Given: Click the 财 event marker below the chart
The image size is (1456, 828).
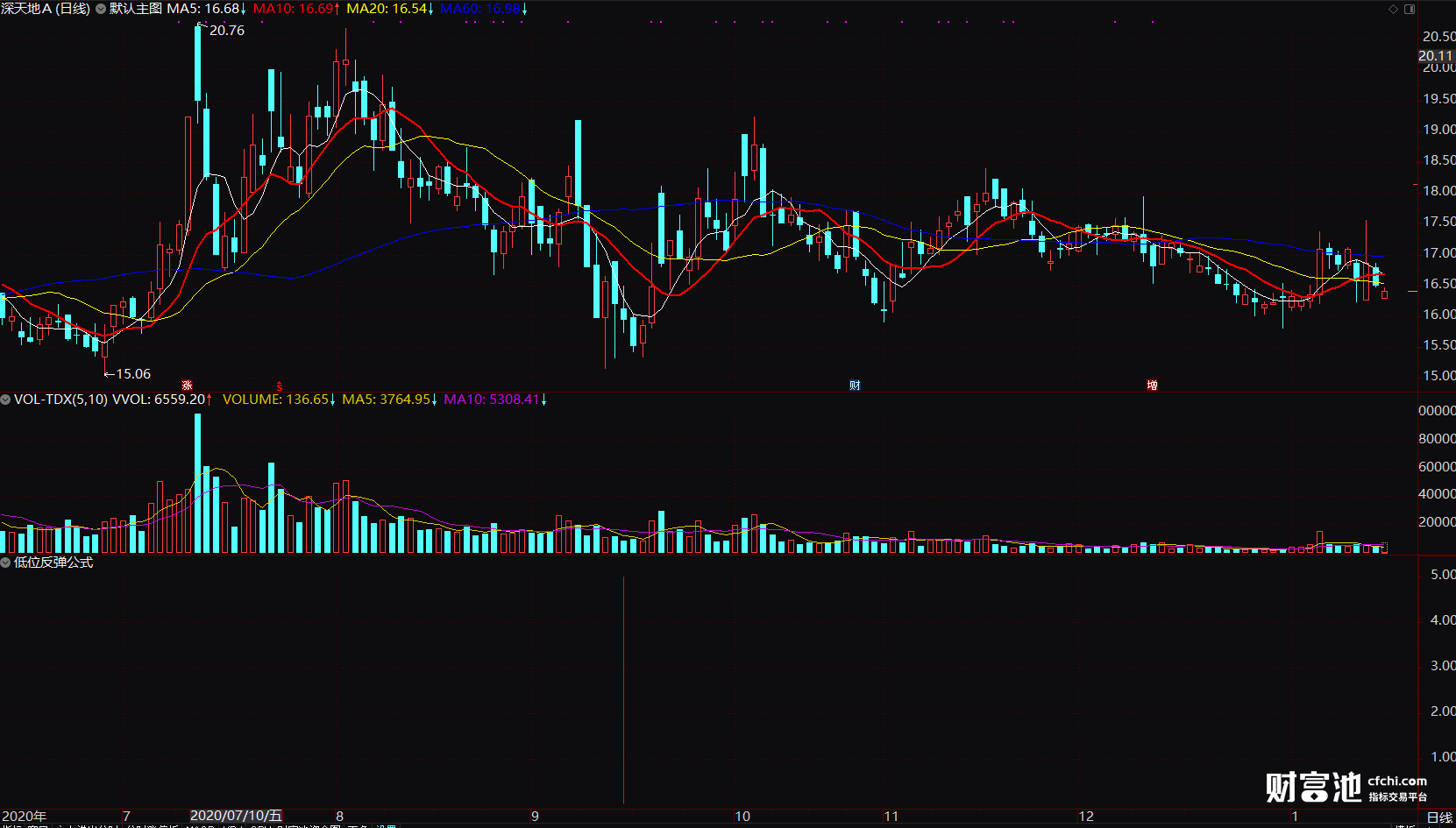Looking at the screenshot, I should tap(855, 386).
